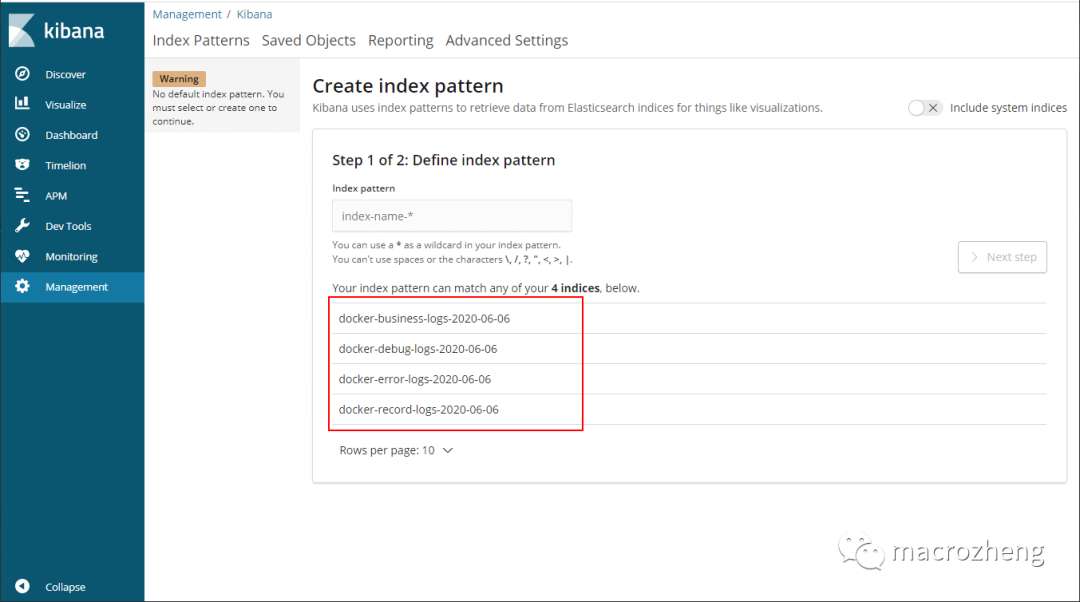Collapse sidebar via arrow icon
The image size is (1080, 602).
(22, 585)
